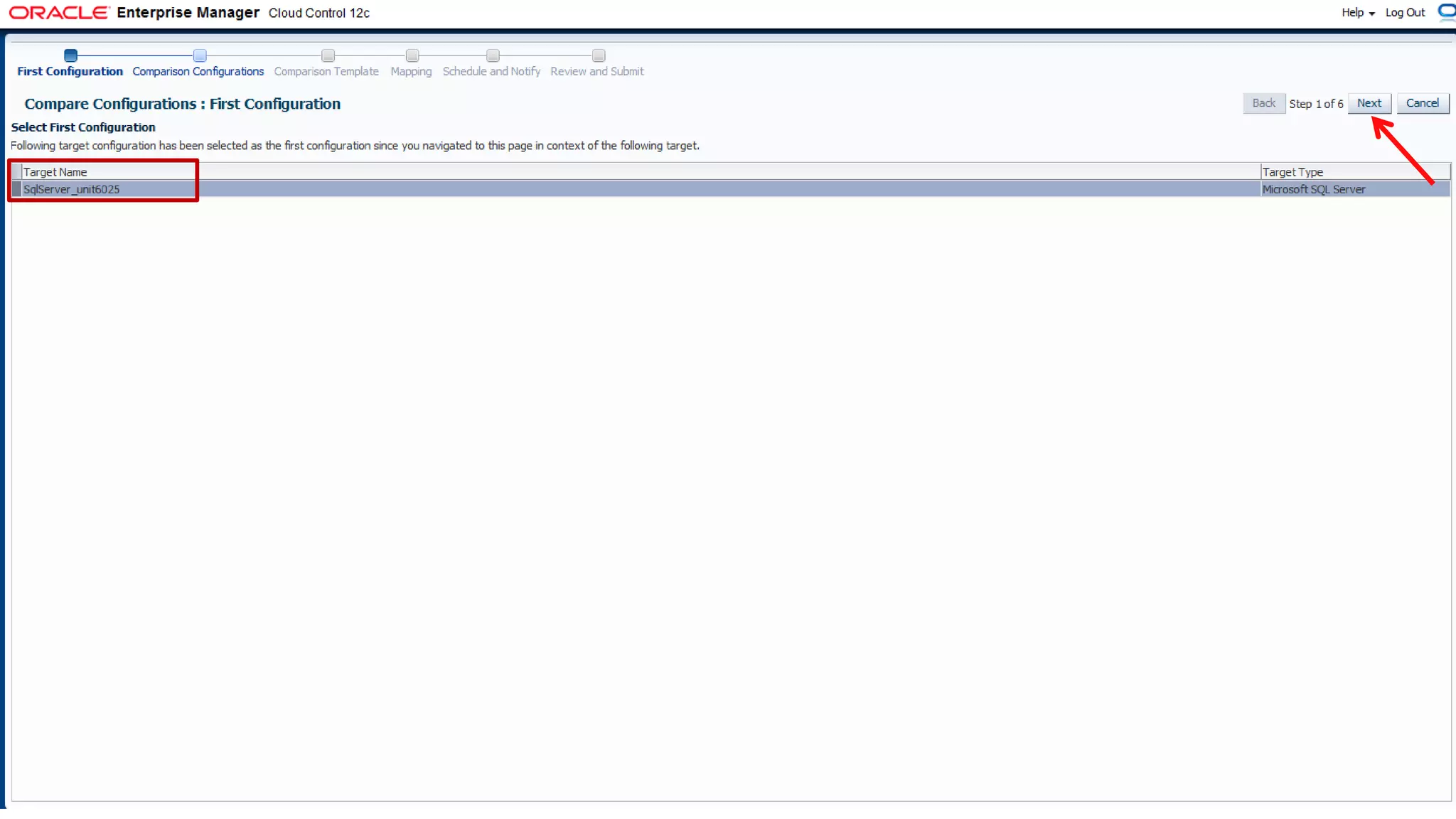The image size is (1456, 819).
Task: Click the Step 1 of 6 text
Action: (1316, 104)
